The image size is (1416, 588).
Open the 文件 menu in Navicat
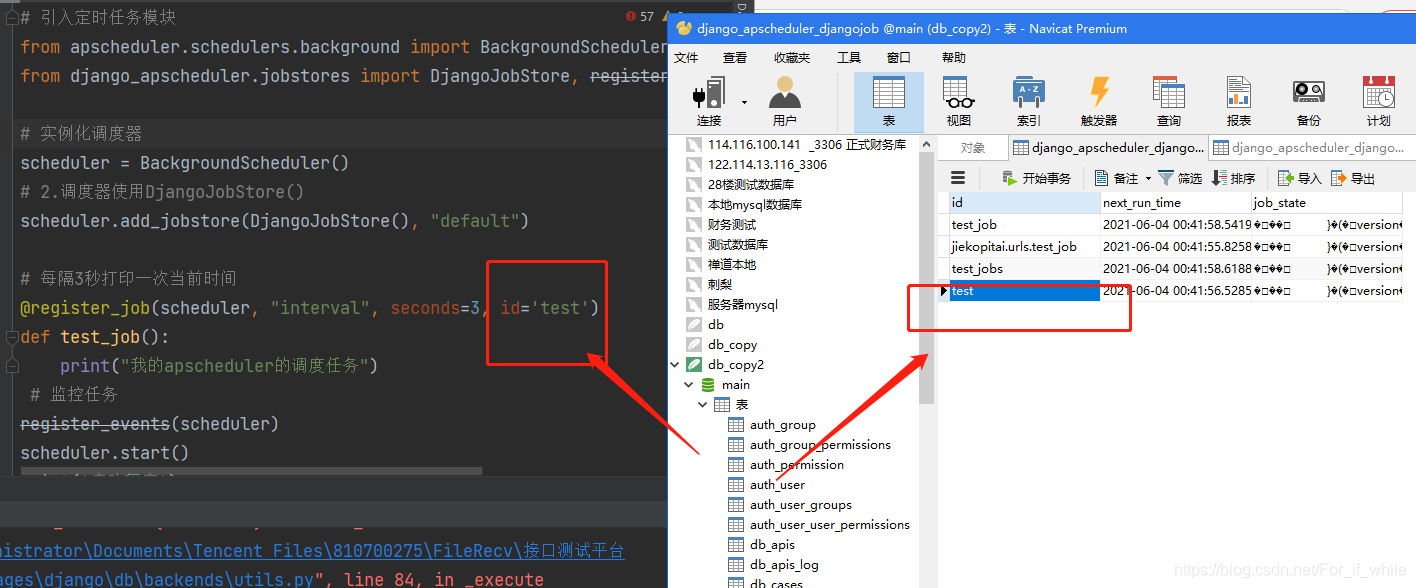(686, 58)
